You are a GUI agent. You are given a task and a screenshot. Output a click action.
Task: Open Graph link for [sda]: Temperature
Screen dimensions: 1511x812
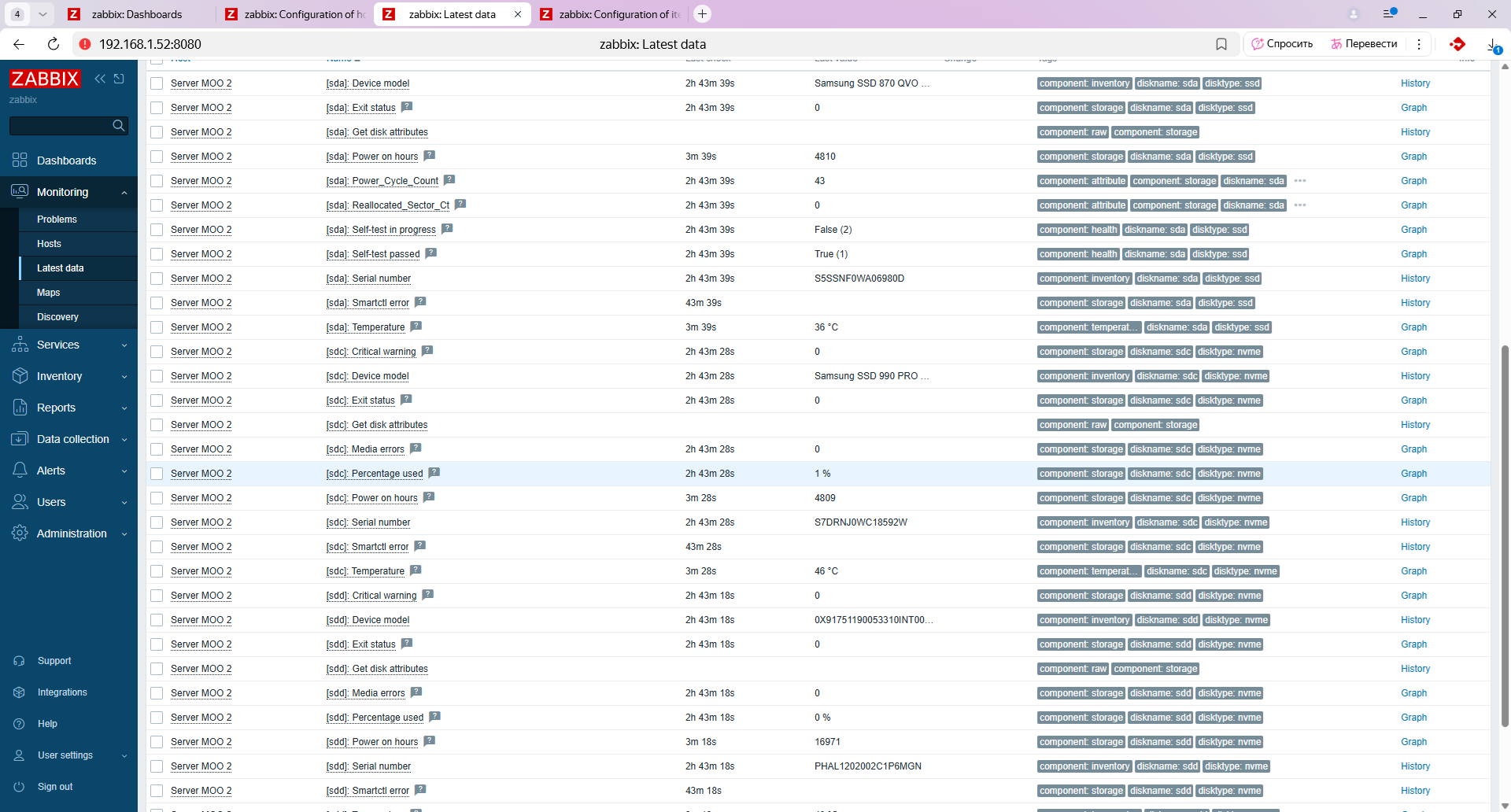click(x=1413, y=327)
